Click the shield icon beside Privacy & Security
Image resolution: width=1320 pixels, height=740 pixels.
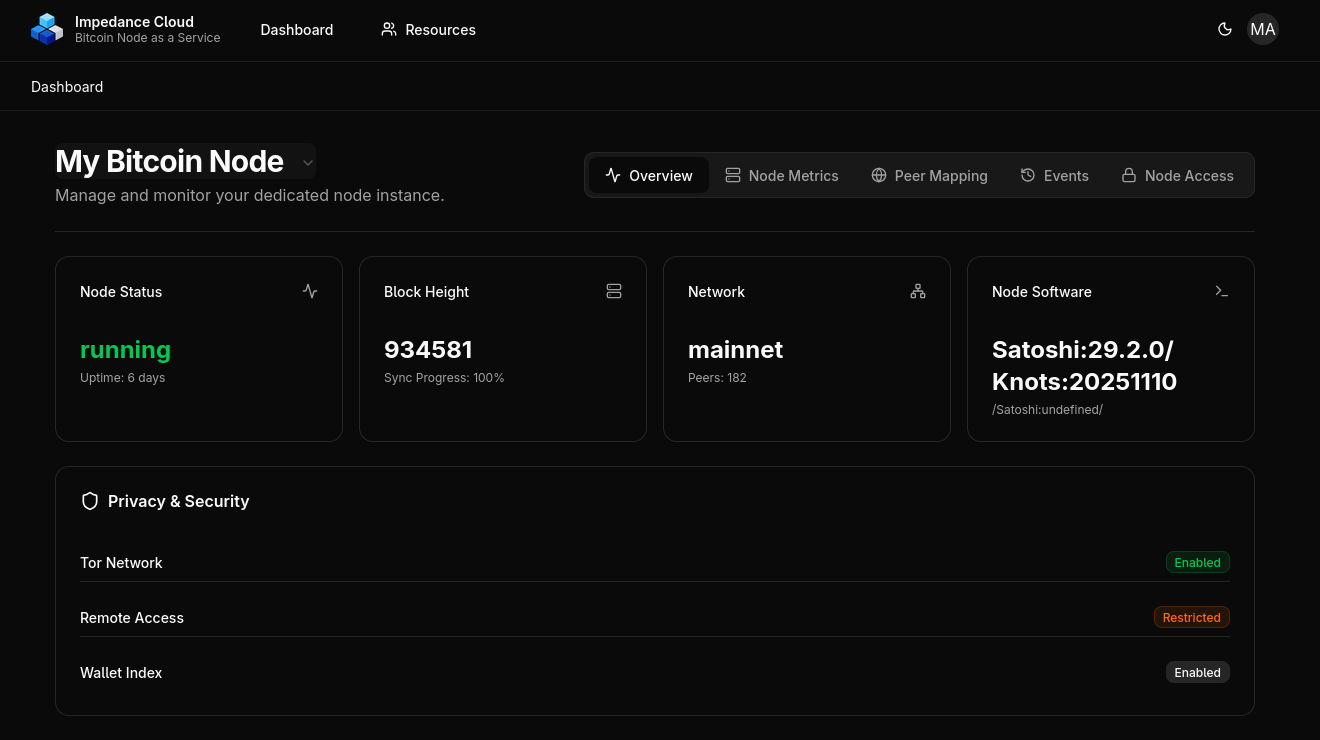90,501
